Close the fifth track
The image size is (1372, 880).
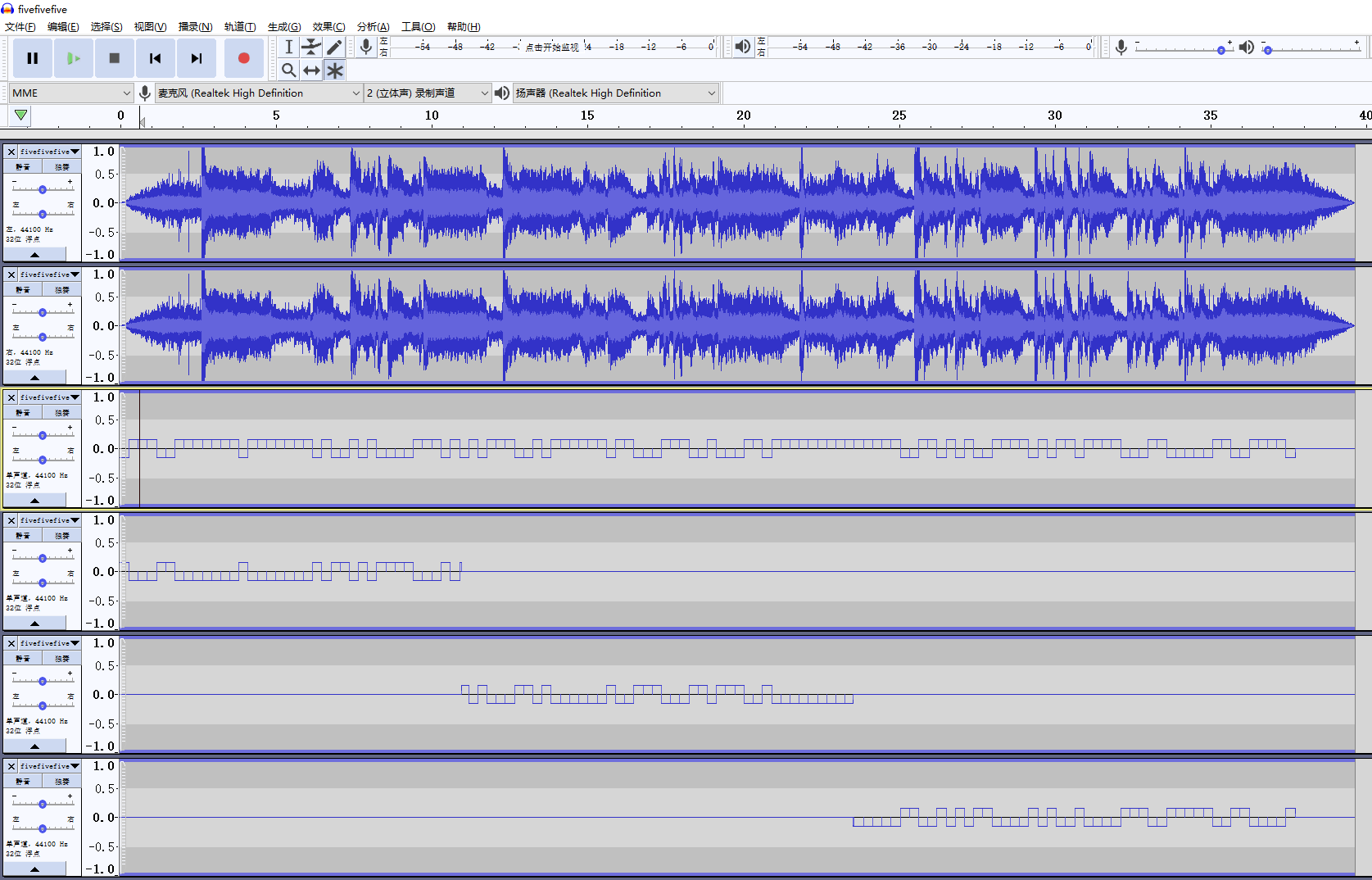(x=11, y=643)
